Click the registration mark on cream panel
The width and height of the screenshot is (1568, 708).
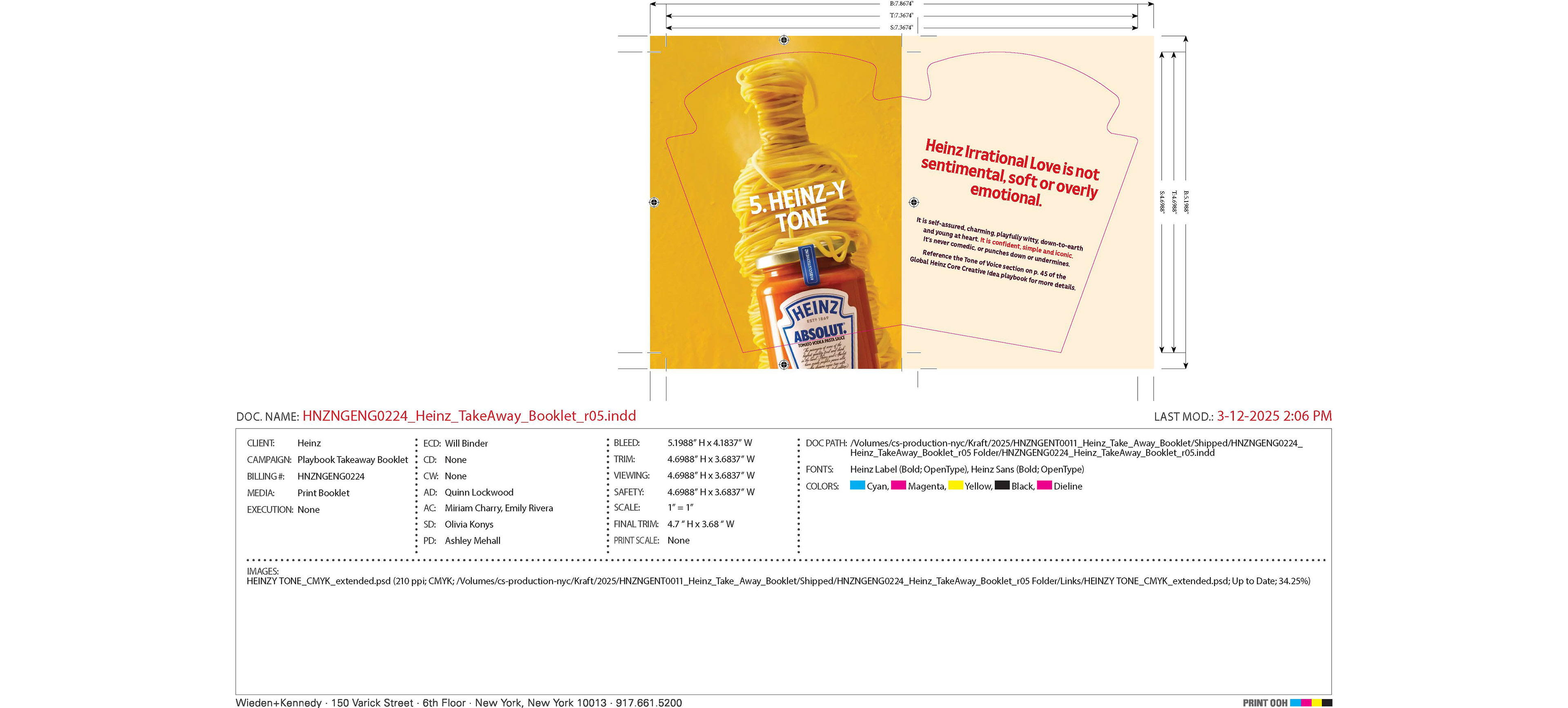click(914, 202)
